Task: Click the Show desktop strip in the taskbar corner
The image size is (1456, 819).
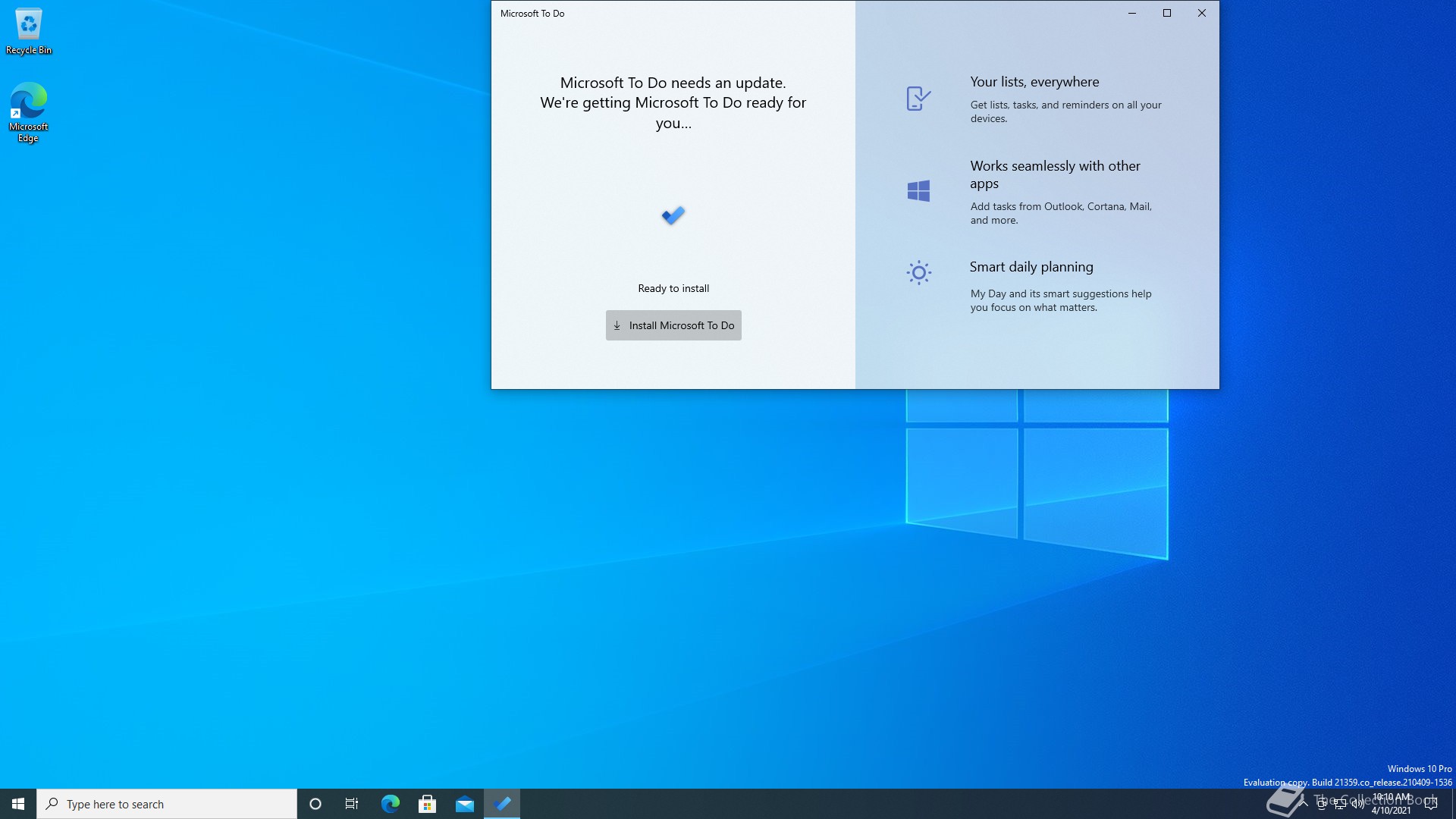Action: [1453, 804]
